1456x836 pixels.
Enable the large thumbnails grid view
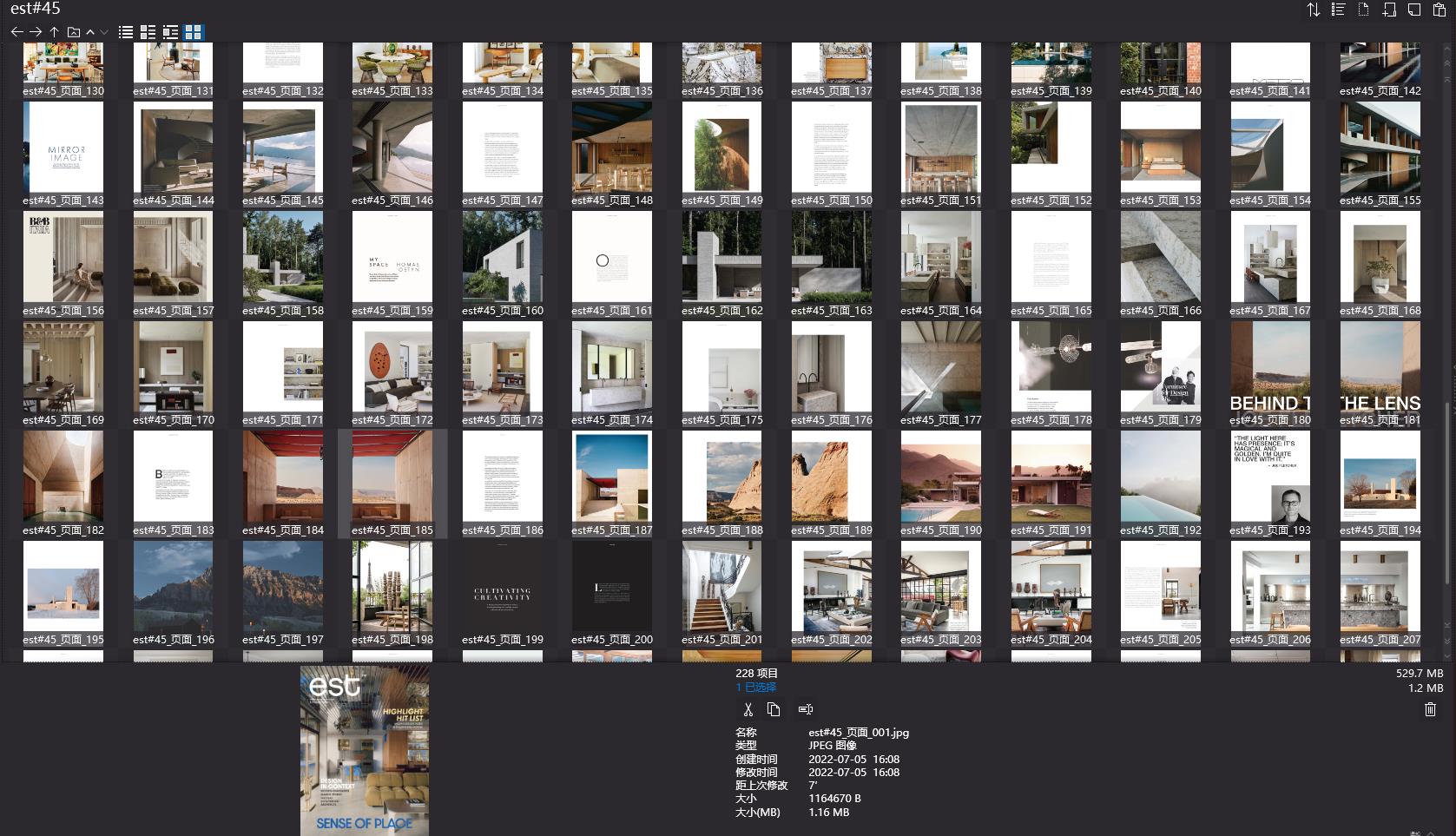click(x=193, y=32)
